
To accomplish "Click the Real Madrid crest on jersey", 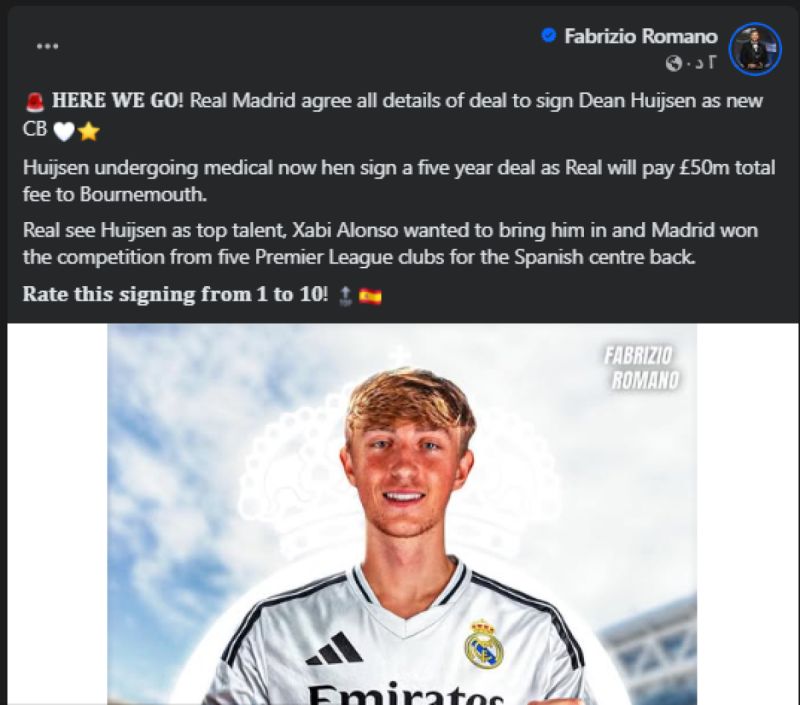I will 483,644.
